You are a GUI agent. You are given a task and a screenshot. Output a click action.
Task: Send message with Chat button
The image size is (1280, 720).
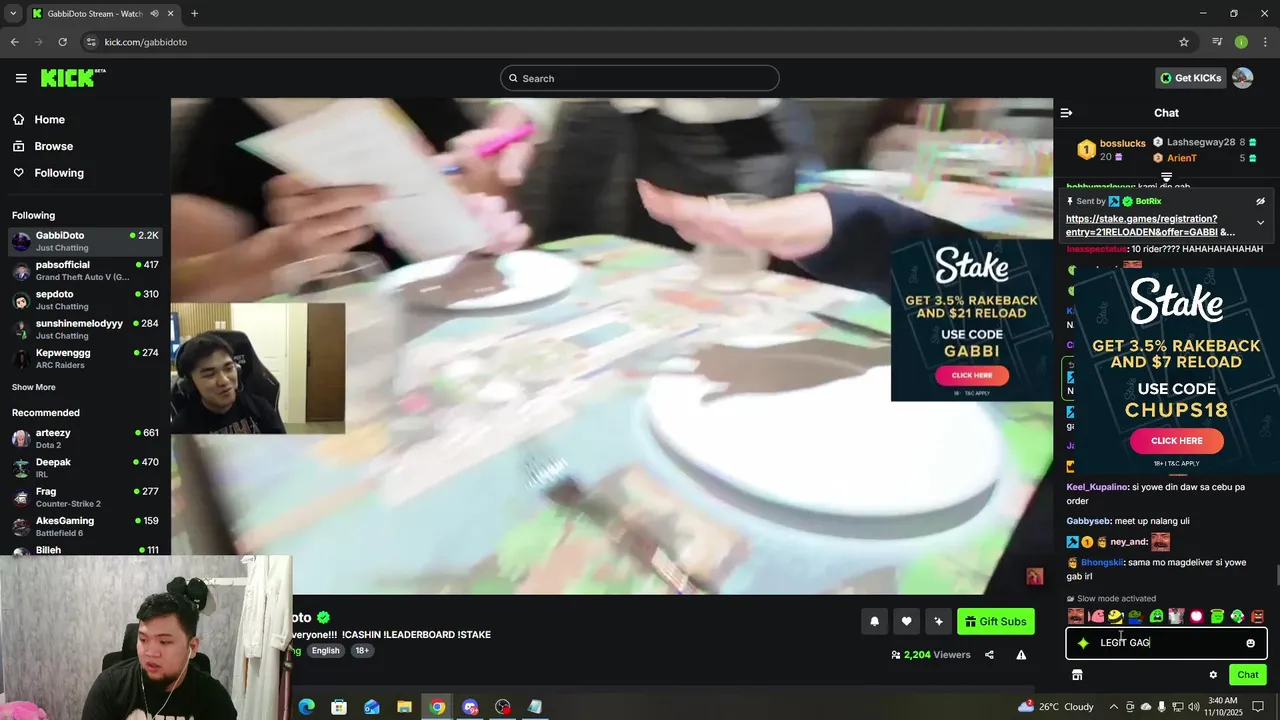point(1247,675)
